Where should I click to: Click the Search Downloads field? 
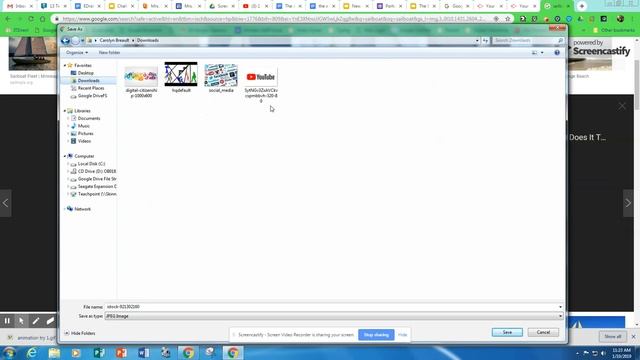[x=524, y=40]
